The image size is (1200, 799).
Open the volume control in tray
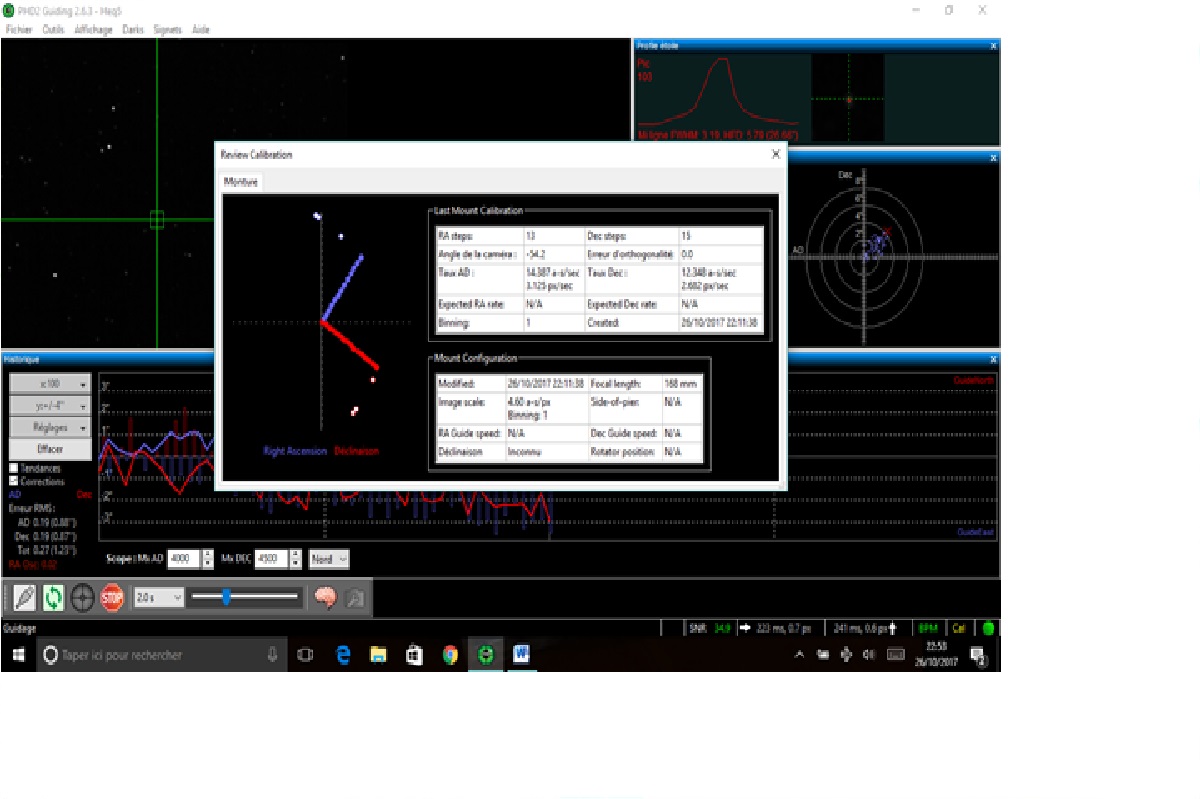pyautogui.click(x=869, y=656)
